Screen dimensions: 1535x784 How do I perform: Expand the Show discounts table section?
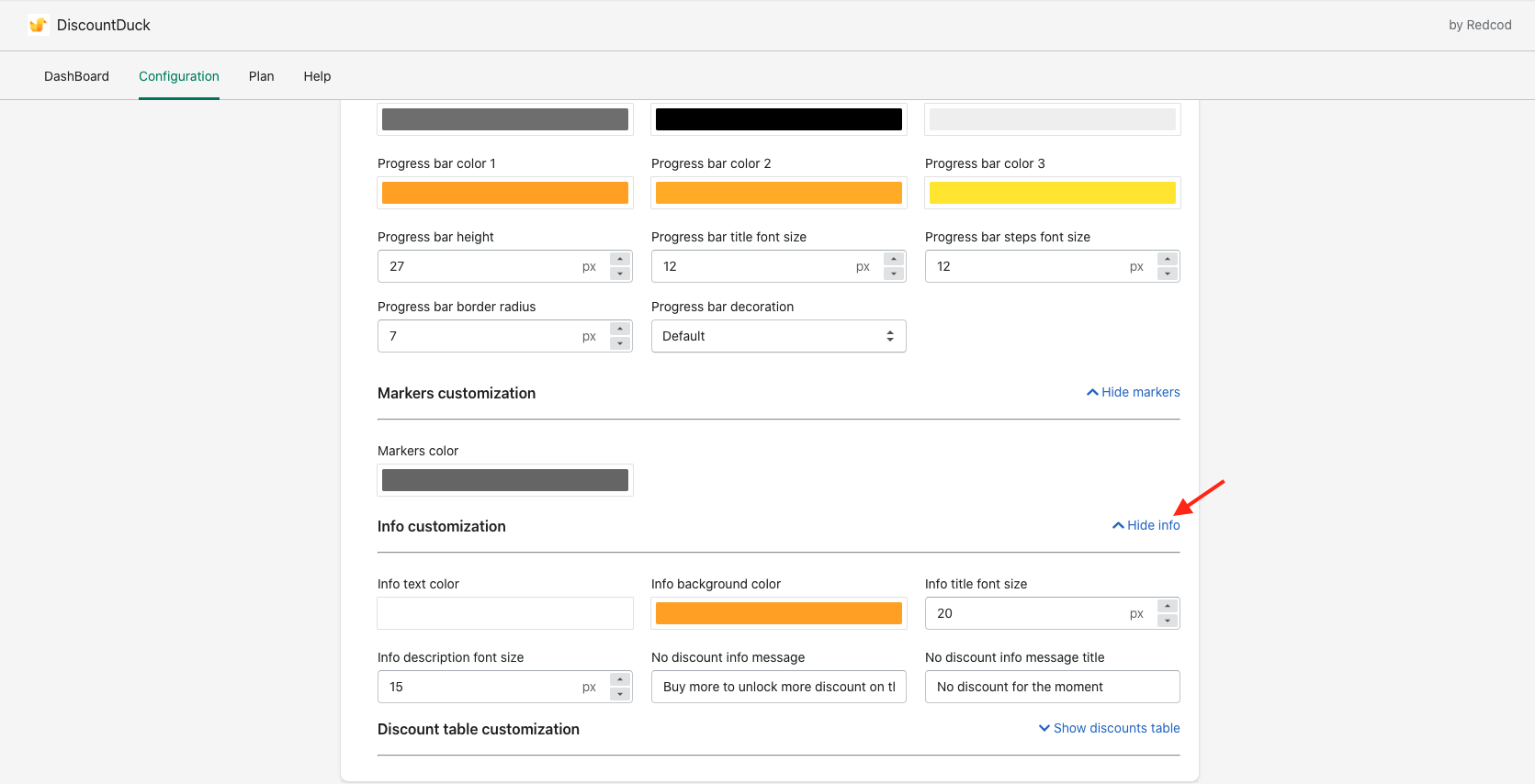tap(1109, 728)
